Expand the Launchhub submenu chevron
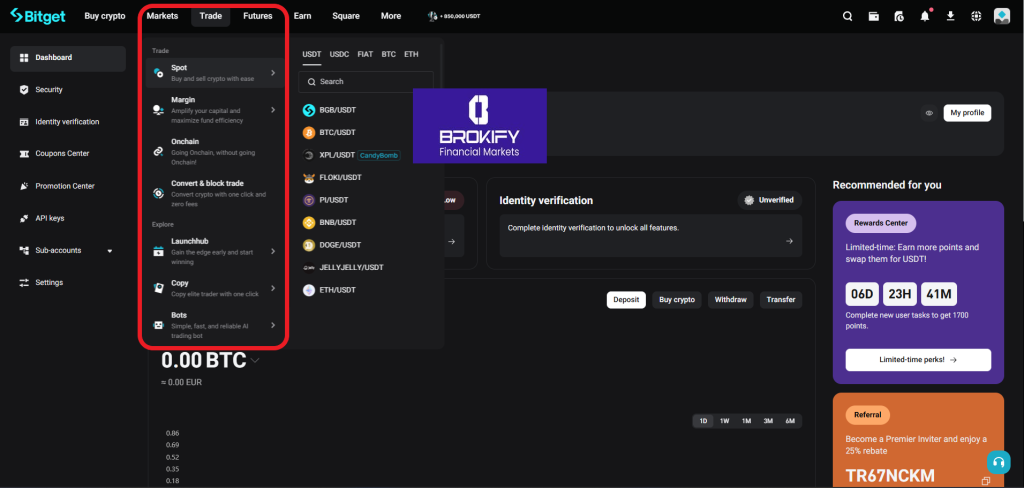The height and width of the screenshot is (488, 1024). pos(273,251)
